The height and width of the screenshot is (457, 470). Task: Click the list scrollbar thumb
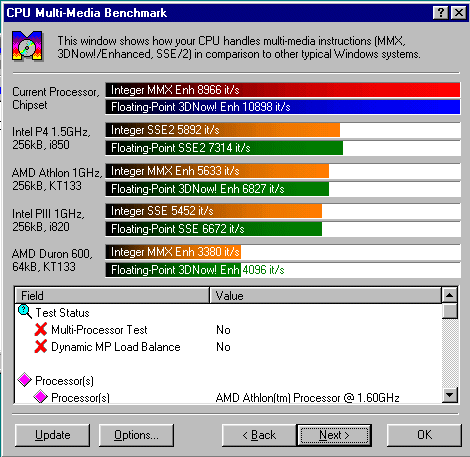450,311
